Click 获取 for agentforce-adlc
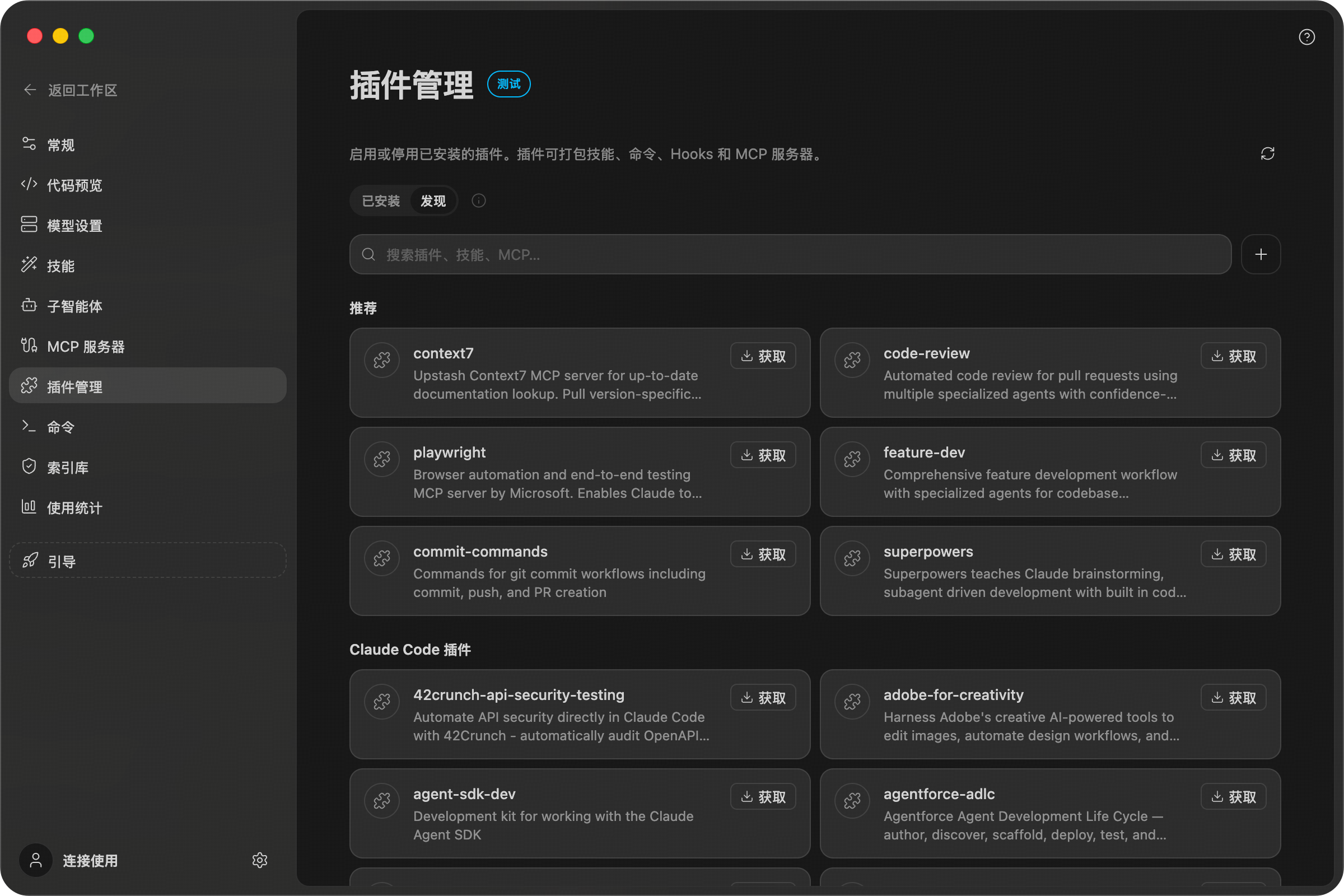The width and height of the screenshot is (1344, 896). click(x=1233, y=796)
